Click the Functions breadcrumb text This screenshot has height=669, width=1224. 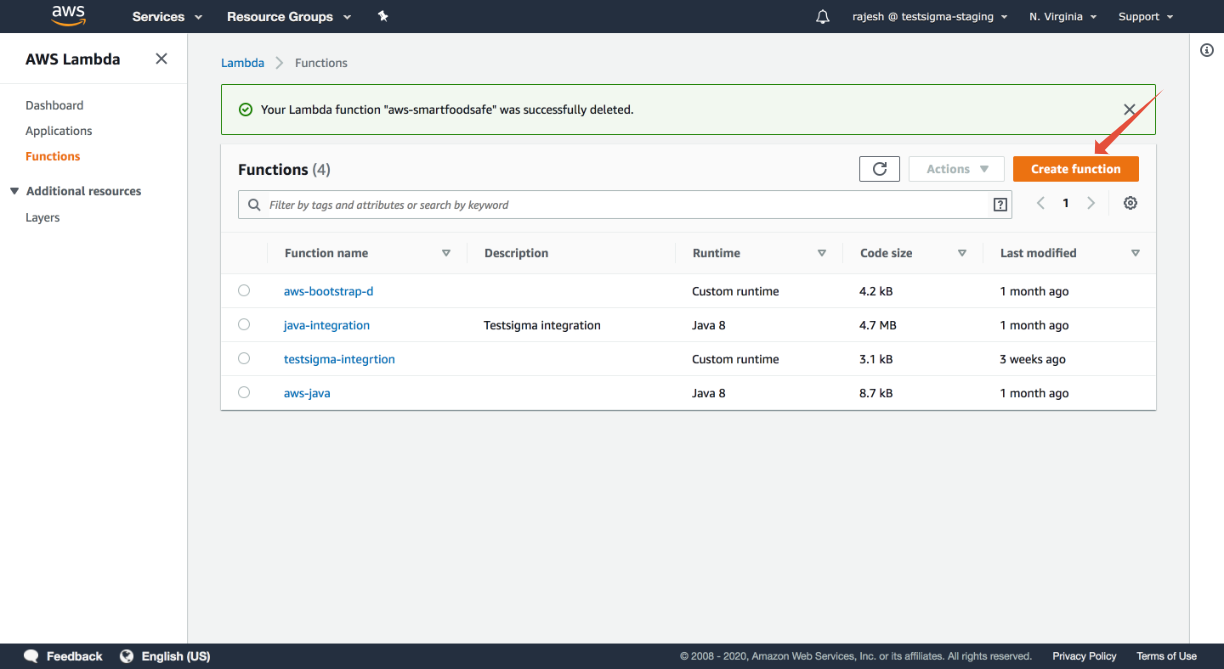coord(321,62)
